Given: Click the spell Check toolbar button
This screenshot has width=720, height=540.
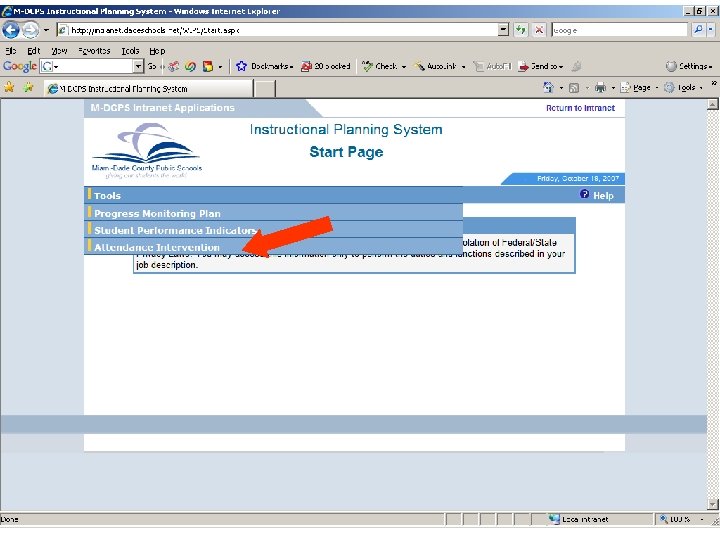Looking at the screenshot, I should pyautogui.click(x=380, y=67).
